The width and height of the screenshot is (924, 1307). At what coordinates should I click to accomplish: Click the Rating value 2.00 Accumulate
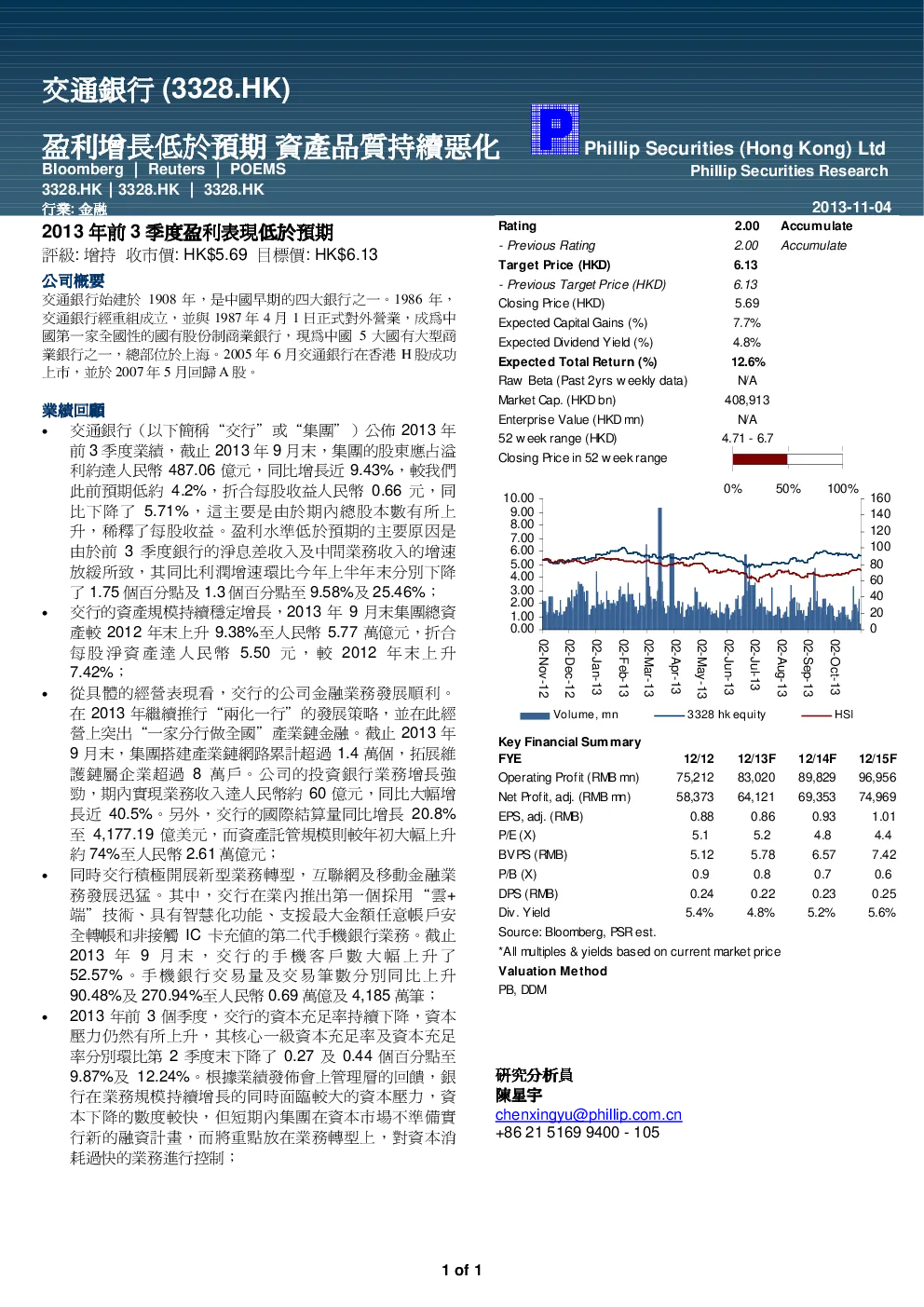point(793,226)
